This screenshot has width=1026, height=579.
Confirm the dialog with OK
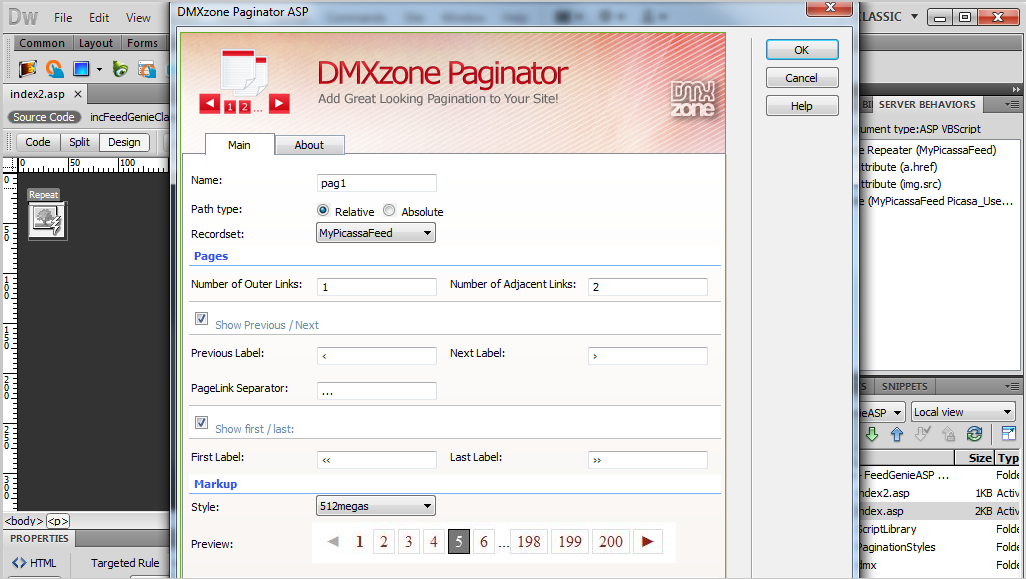pos(802,50)
